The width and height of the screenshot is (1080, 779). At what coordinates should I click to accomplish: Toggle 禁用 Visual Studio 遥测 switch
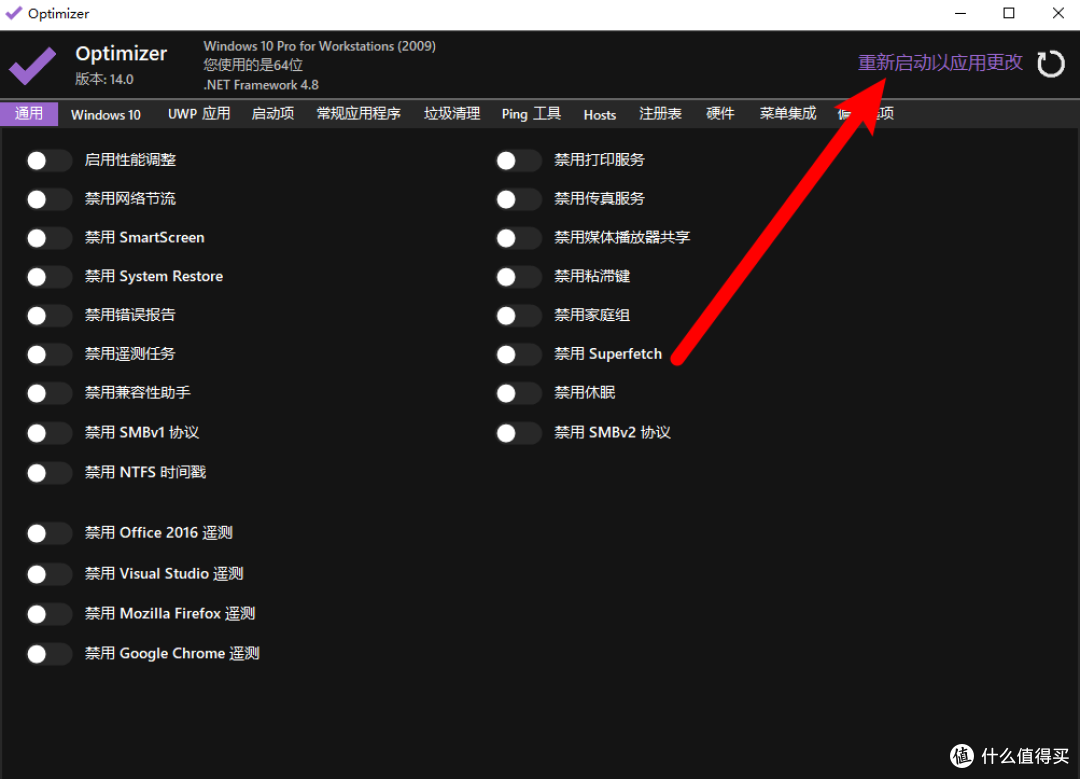[x=49, y=574]
